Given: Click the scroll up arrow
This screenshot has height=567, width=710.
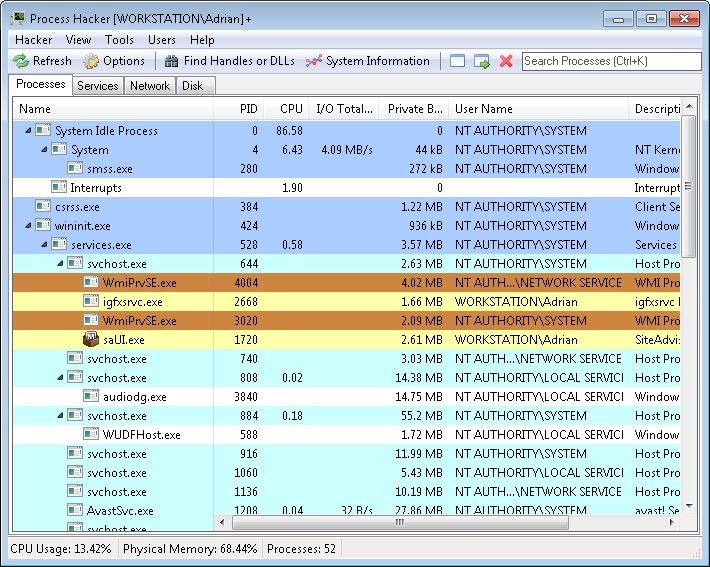Looking at the screenshot, I should coord(689,106).
